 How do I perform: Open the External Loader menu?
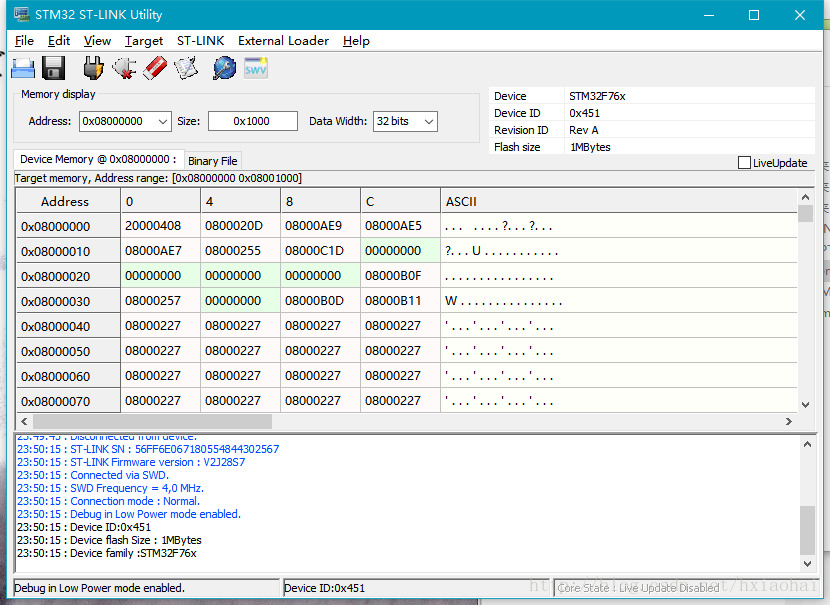pyautogui.click(x=283, y=41)
